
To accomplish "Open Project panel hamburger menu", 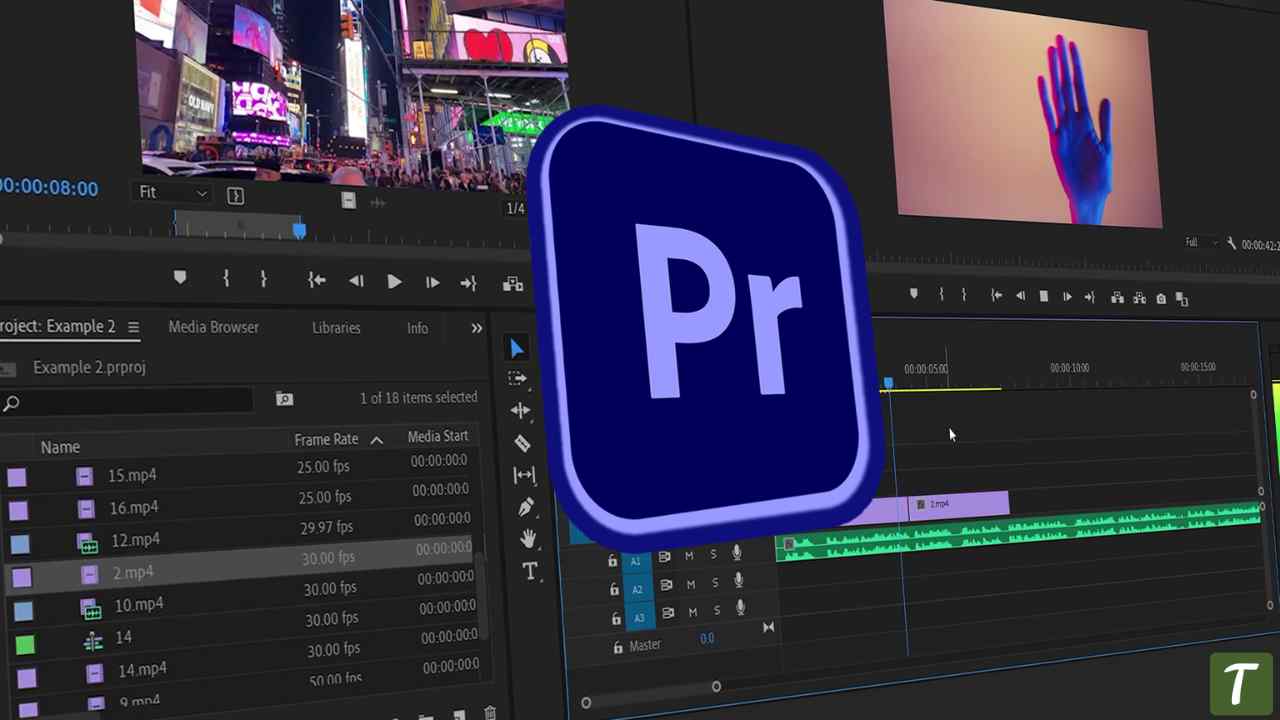I will click(x=133, y=327).
